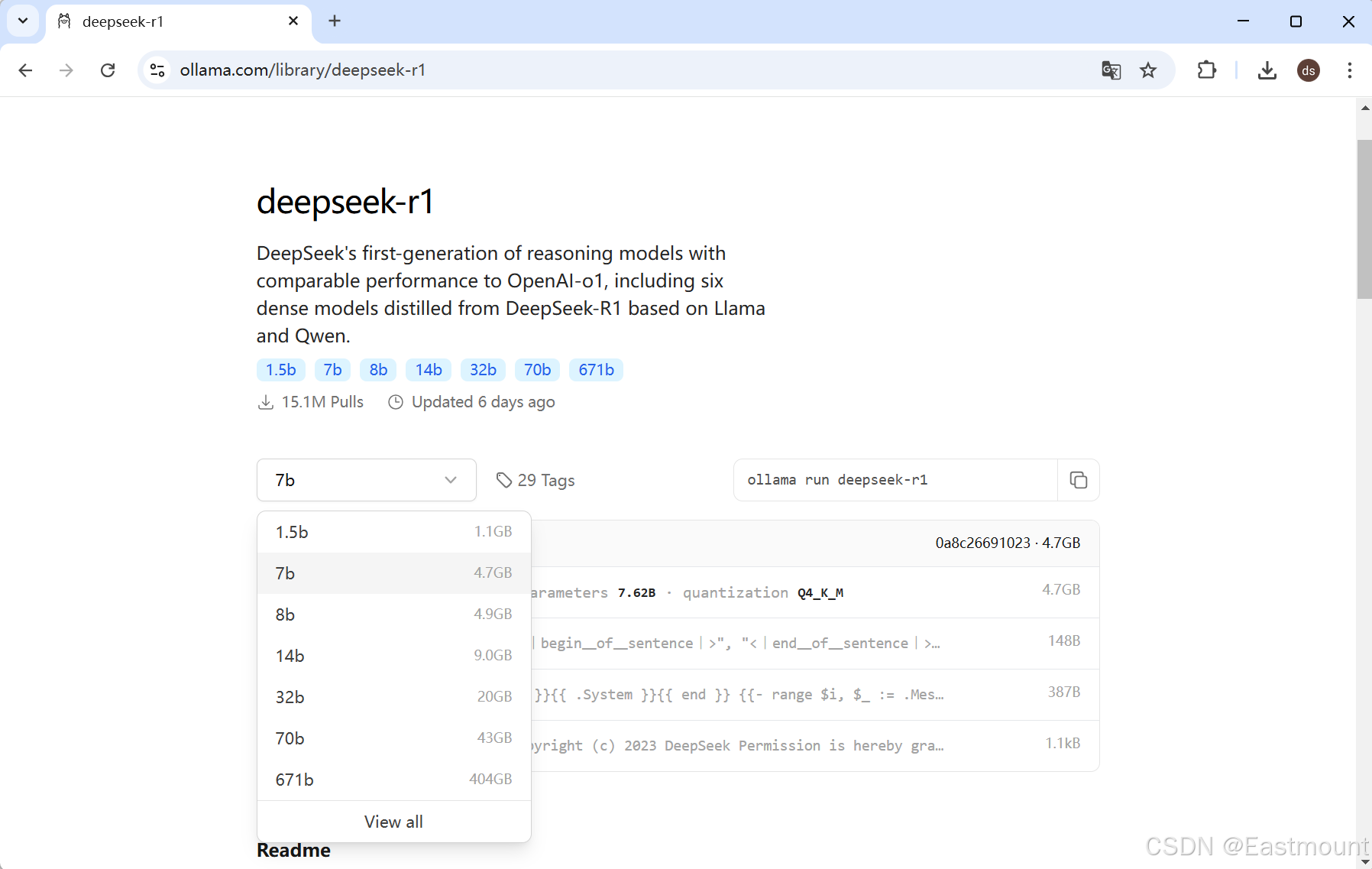Screen dimensions: 1372x869
Task: Minimize the browser window
Action: [x=1243, y=21]
